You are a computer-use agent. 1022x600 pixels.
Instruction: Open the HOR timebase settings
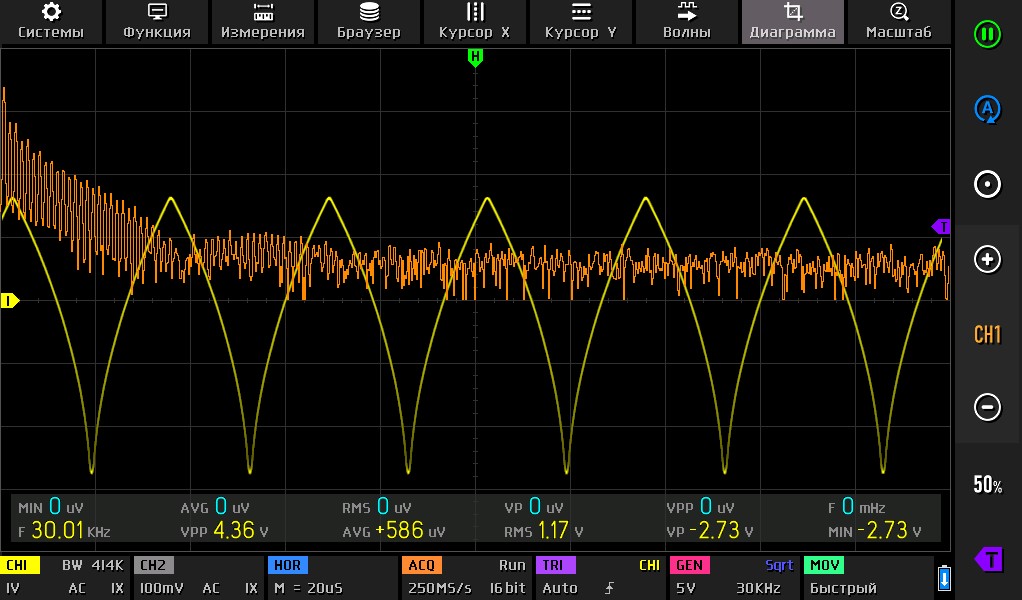[331, 578]
